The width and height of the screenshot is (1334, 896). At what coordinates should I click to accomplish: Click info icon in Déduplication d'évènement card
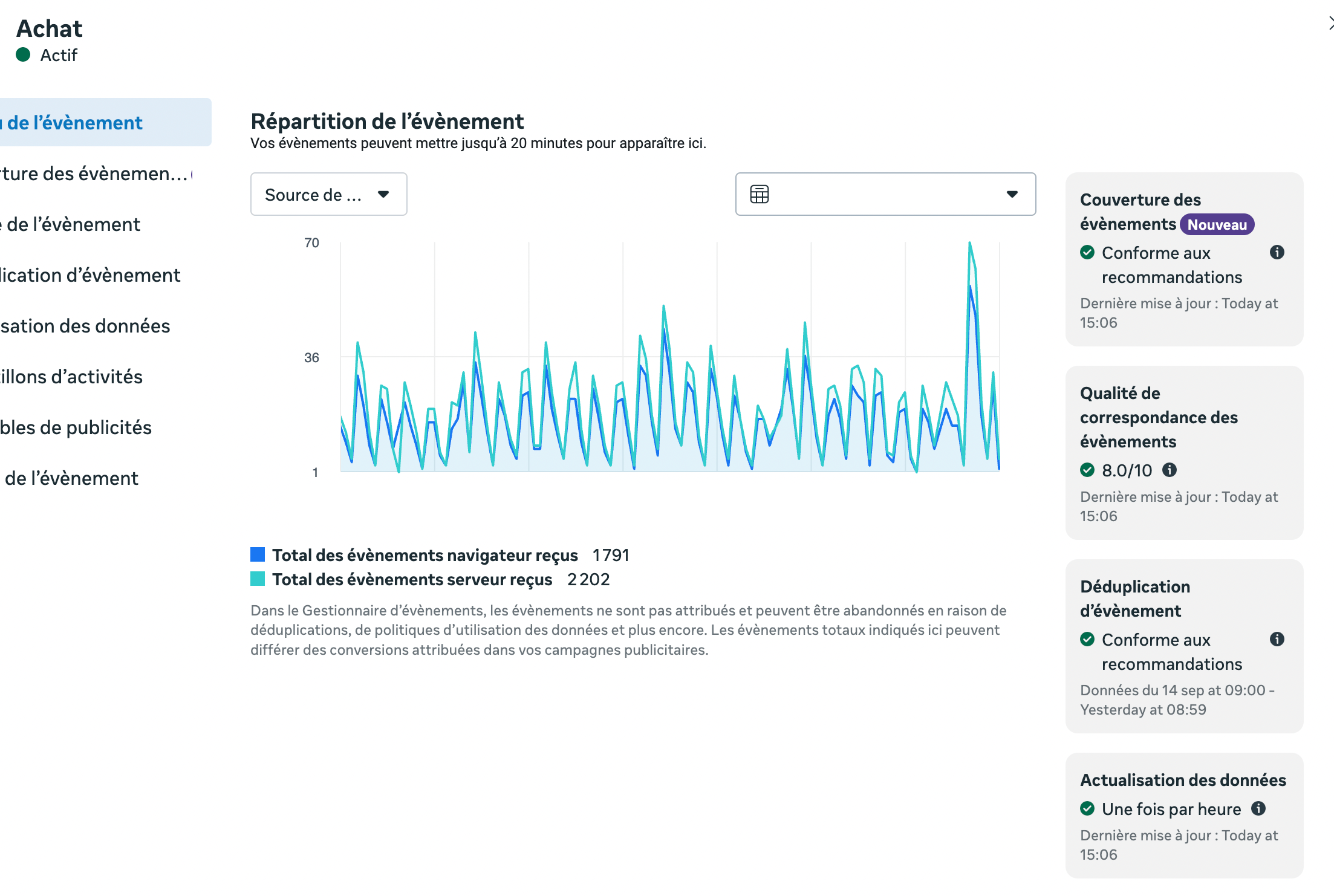[x=1277, y=639]
